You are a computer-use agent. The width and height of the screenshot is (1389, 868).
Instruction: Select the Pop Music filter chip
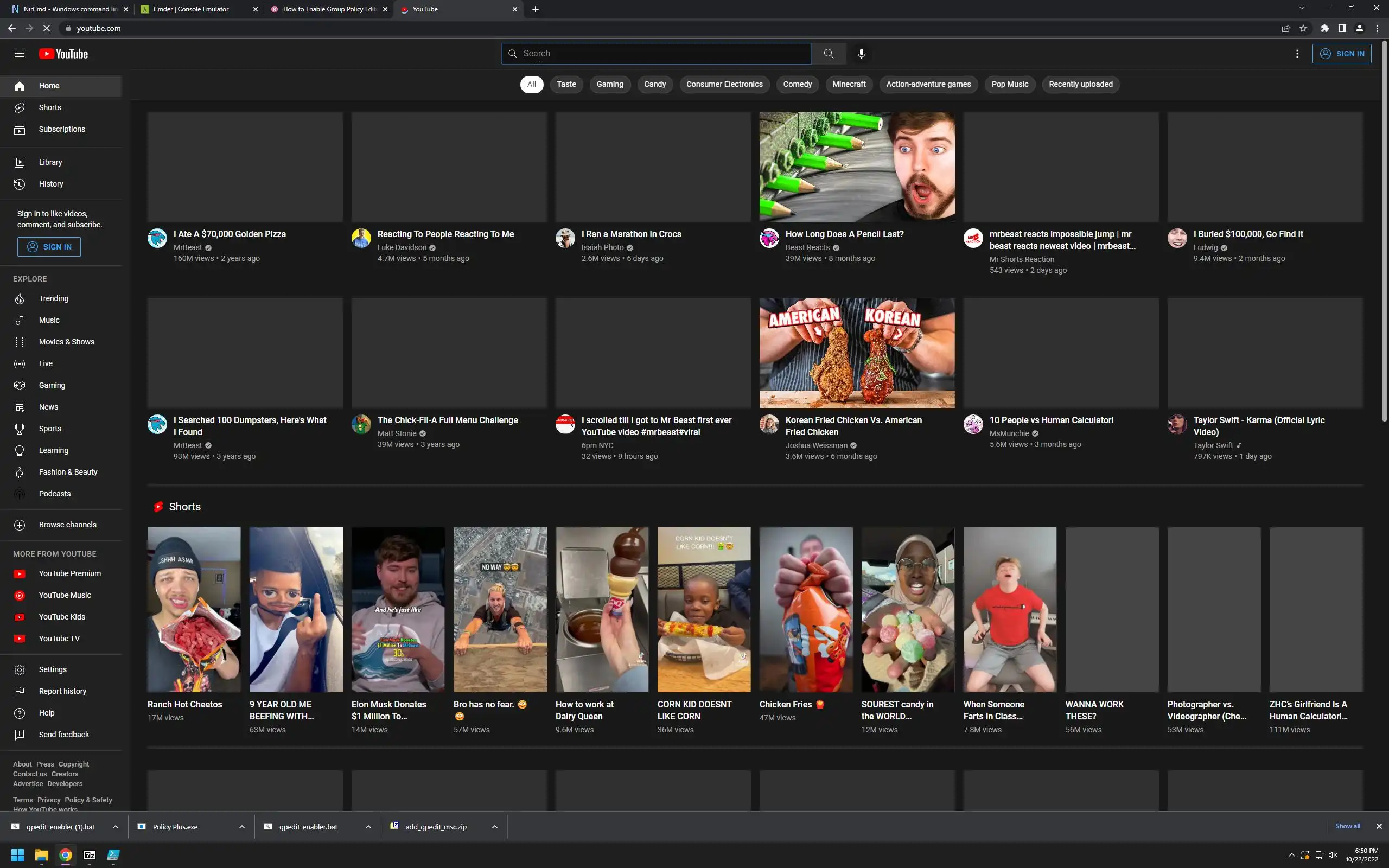[x=1010, y=85]
